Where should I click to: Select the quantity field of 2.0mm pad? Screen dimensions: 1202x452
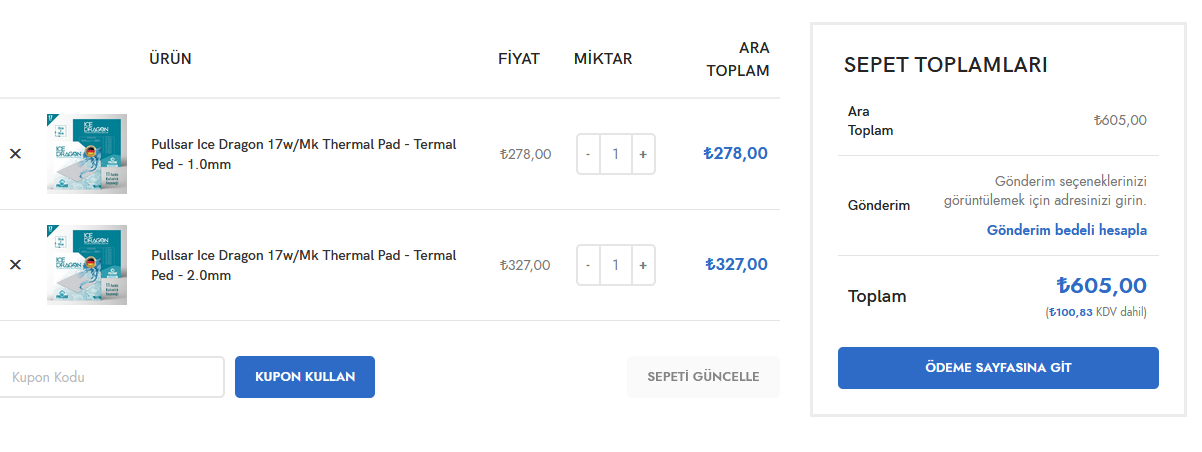[x=616, y=265]
